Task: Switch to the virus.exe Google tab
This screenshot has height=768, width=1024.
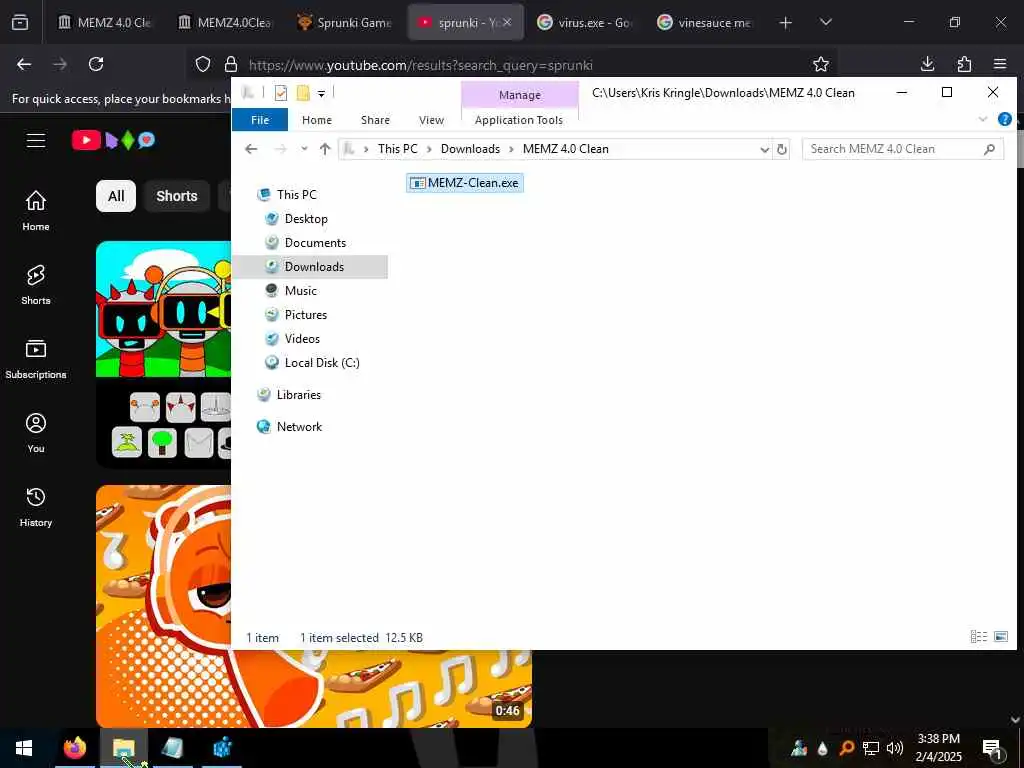Action: coord(584,22)
